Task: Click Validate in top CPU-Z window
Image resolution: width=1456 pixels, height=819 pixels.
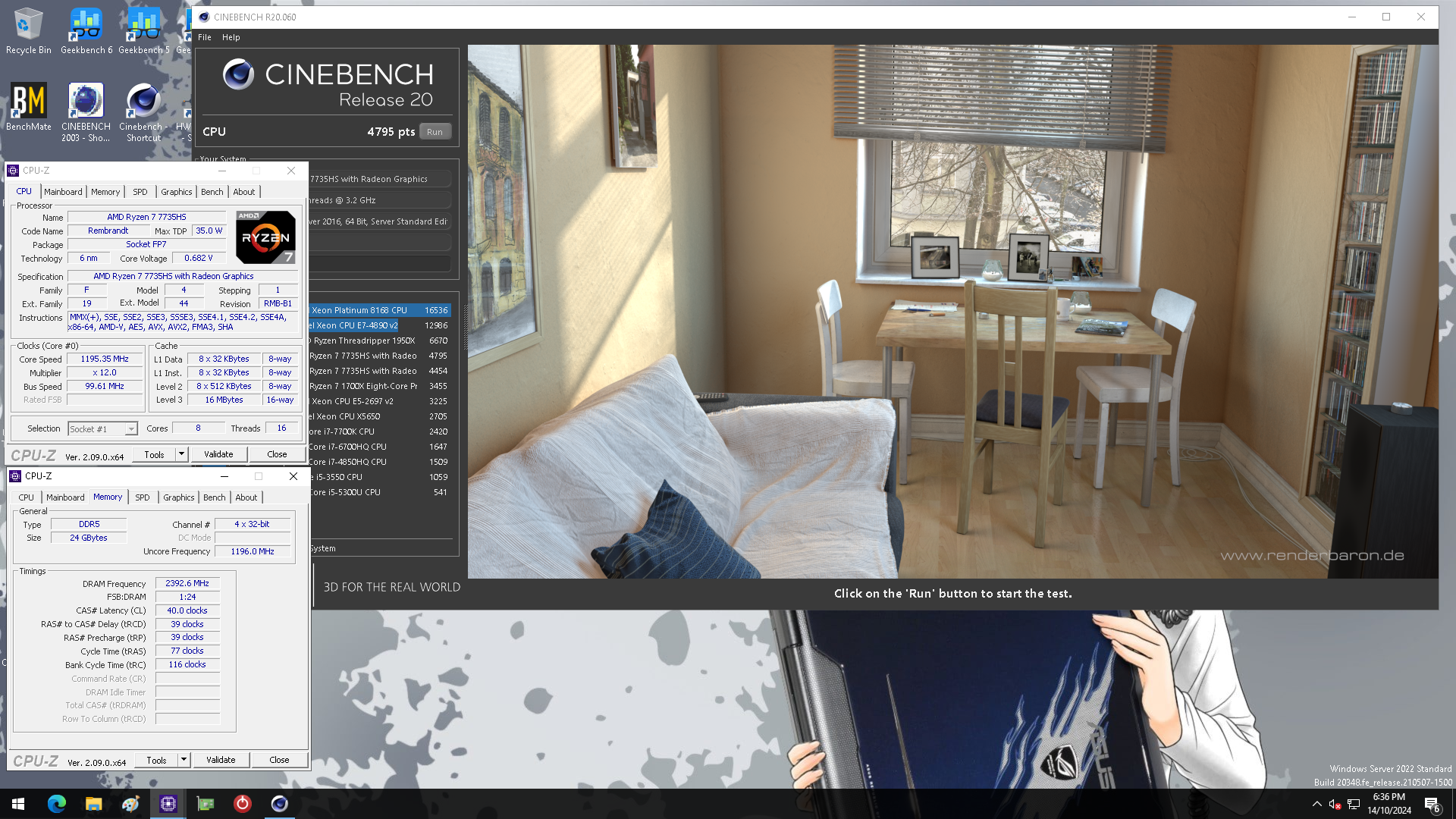Action: (x=218, y=454)
